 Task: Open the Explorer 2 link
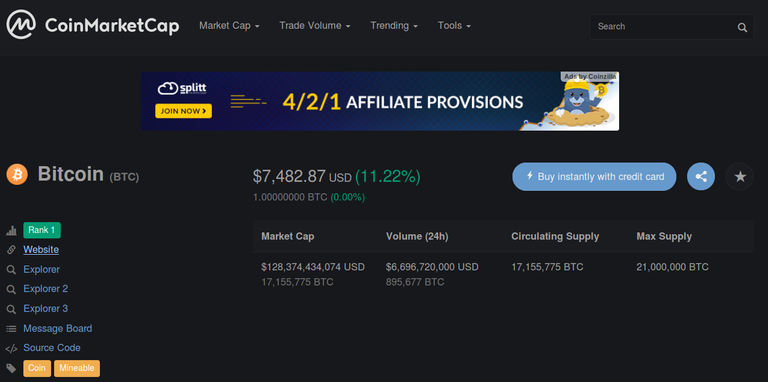(46, 289)
